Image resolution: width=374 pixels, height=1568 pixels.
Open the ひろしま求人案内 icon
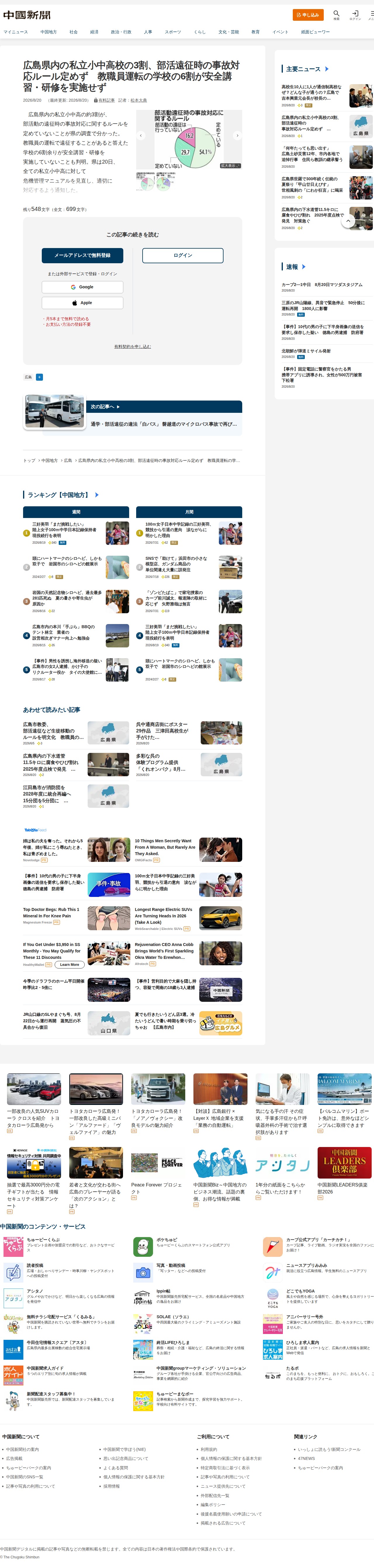(273, 1349)
